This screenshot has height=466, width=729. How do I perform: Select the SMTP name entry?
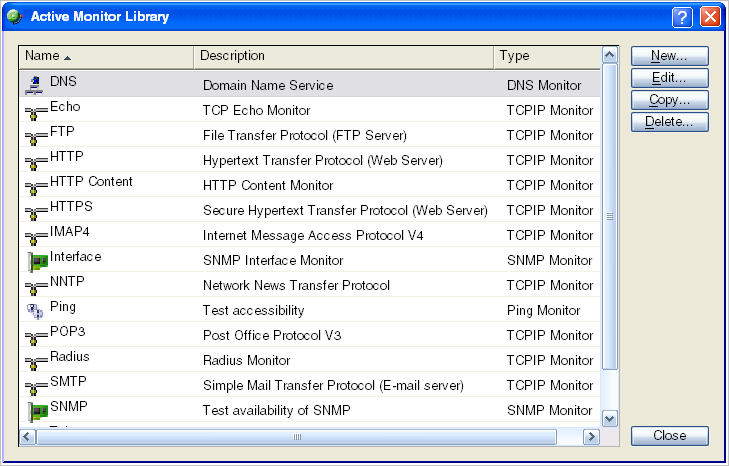[68, 382]
